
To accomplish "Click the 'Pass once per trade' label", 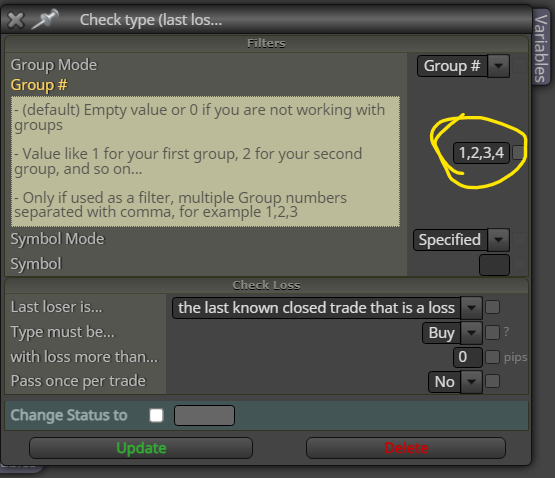I will [x=78, y=381].
